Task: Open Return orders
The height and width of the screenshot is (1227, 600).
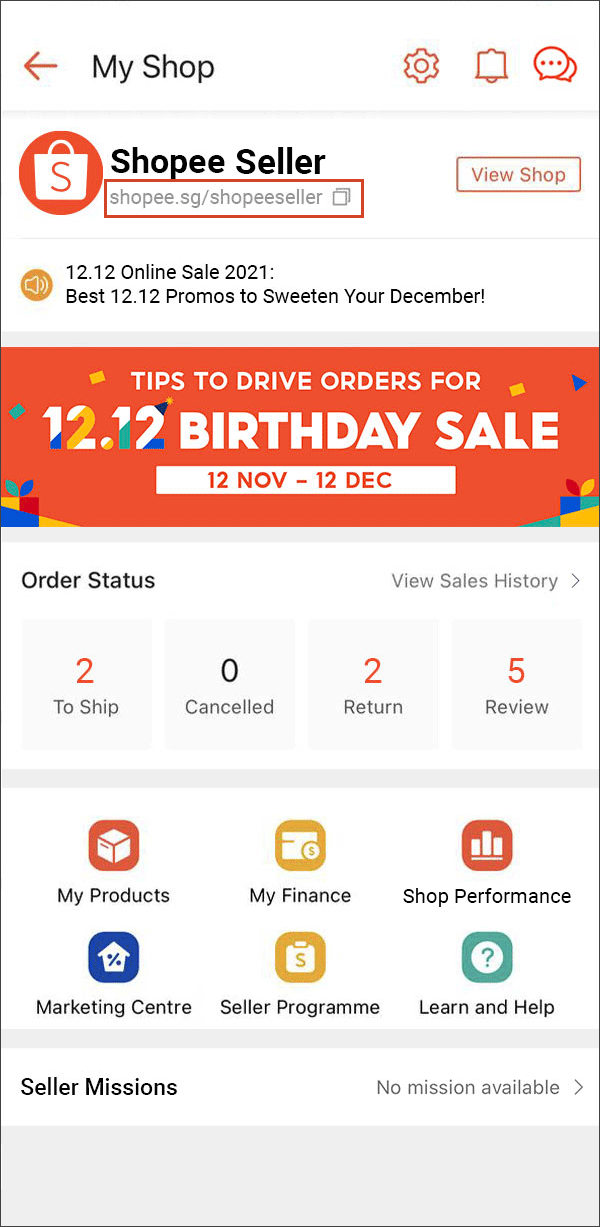Action: pyautogui.click(x=373, y=684)
